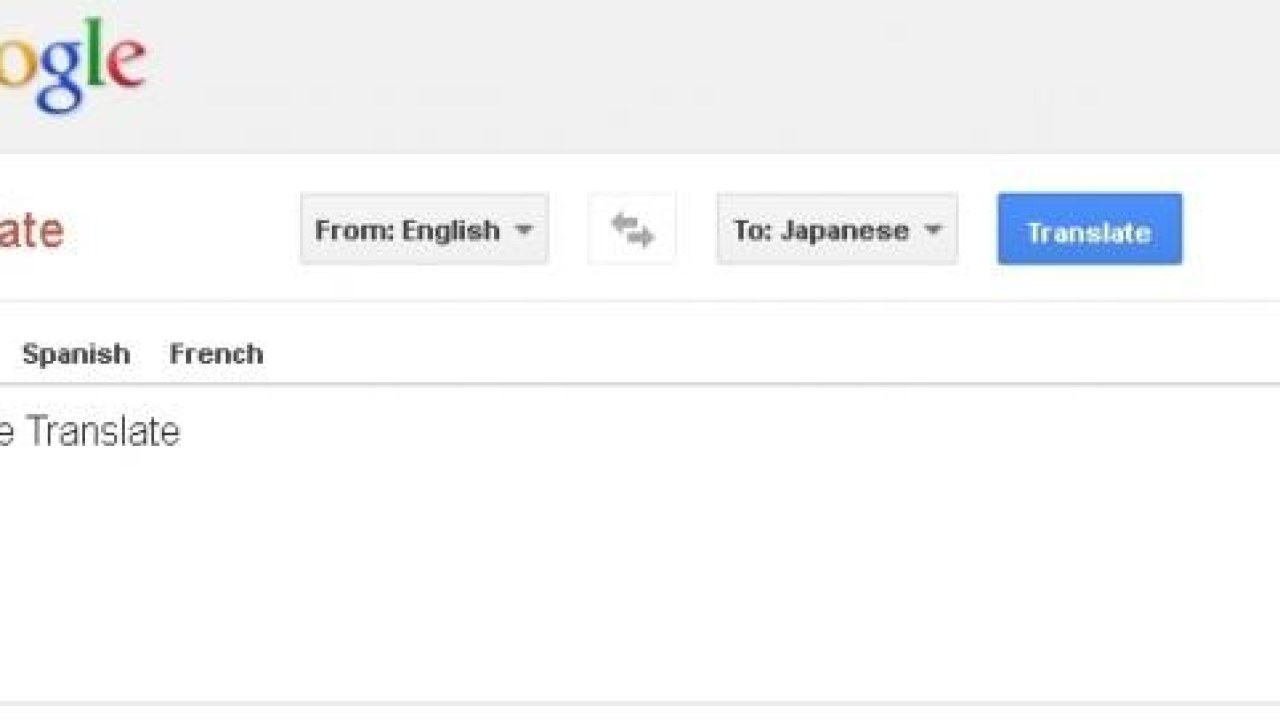Click the white space between heading and From selector

[x=182, y=230]
